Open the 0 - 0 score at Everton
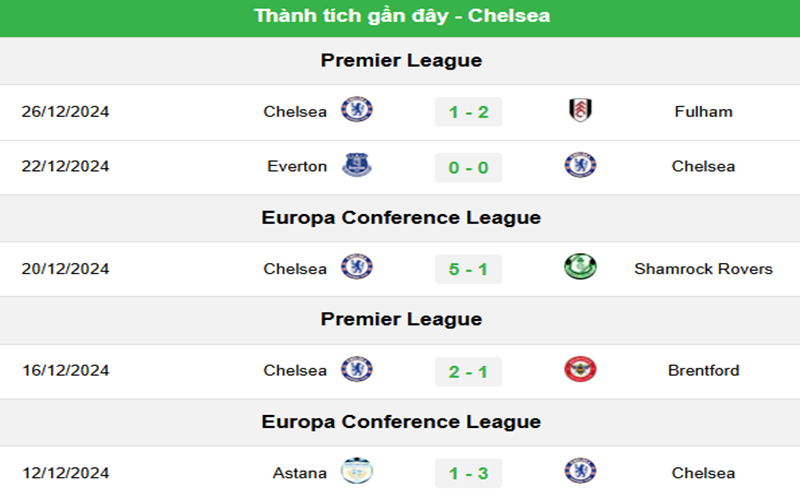The height and width of the screenshot is (500, 800). (x=468, y=167)
